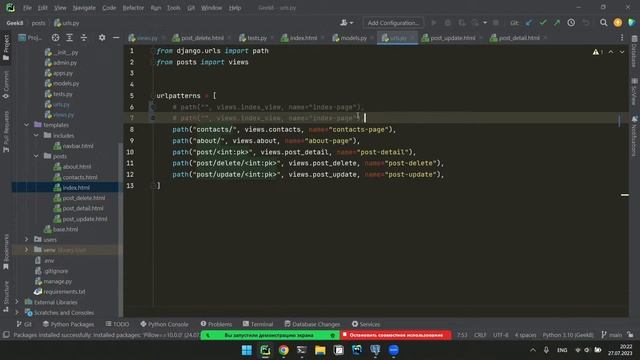
Task: Click the Git rollback icon
Action: [x=586, y=23]
